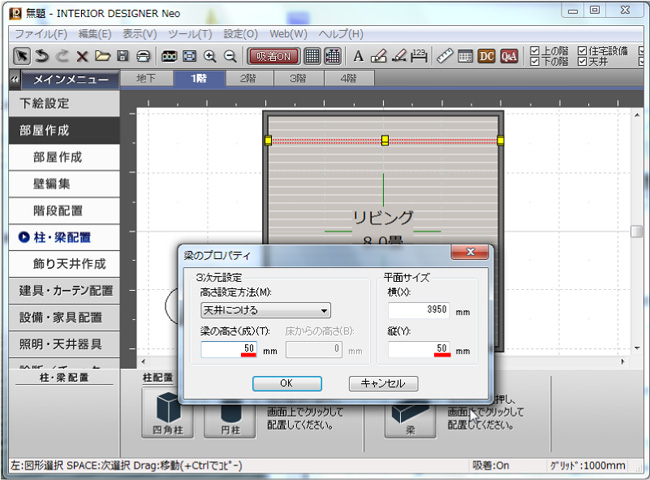Toggle the 住宅設備 checkbox
Screen dimensions: 650x480
click(584, 50)
